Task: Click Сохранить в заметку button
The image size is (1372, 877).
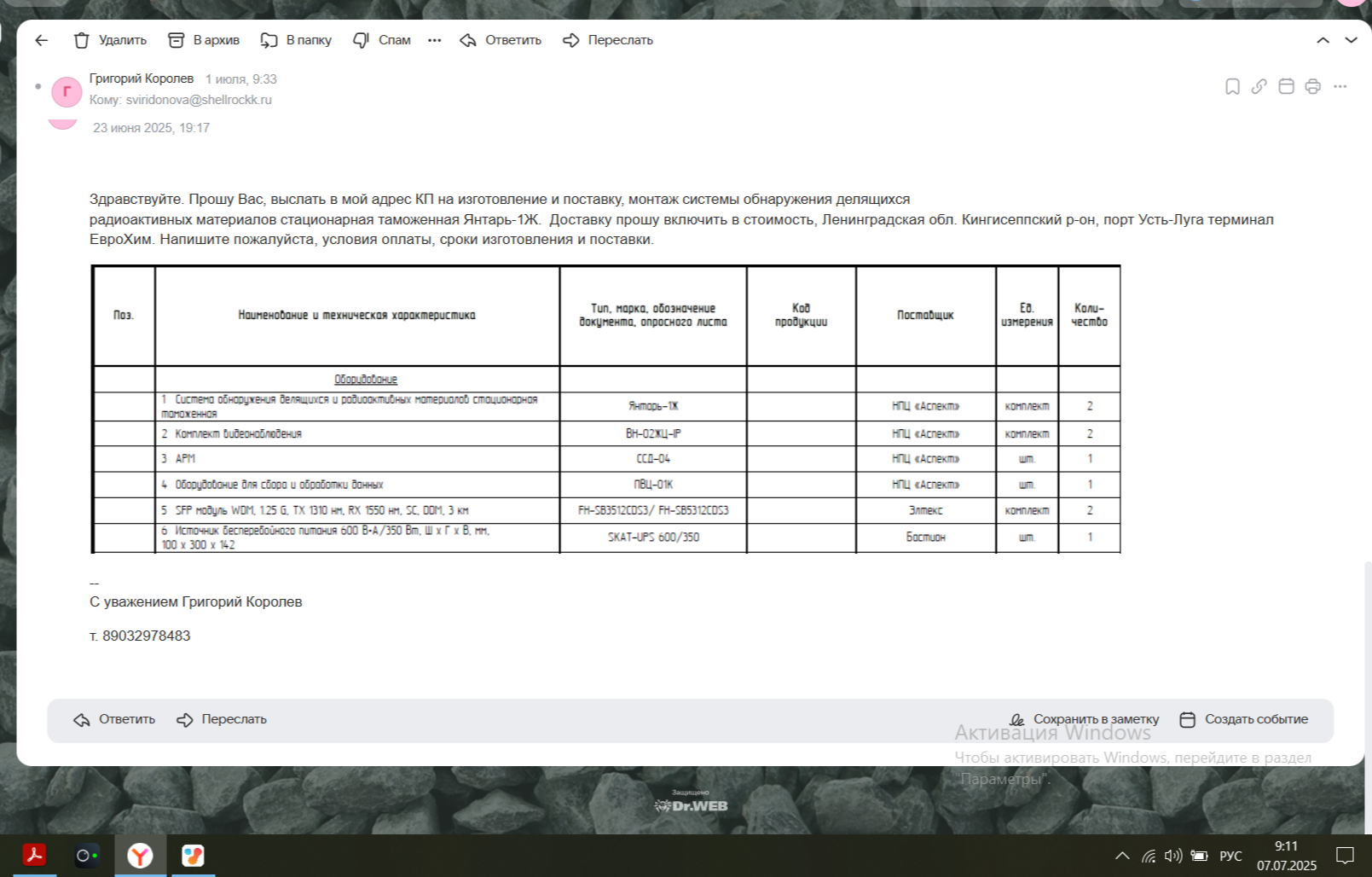Action: tap(1084, 719)
